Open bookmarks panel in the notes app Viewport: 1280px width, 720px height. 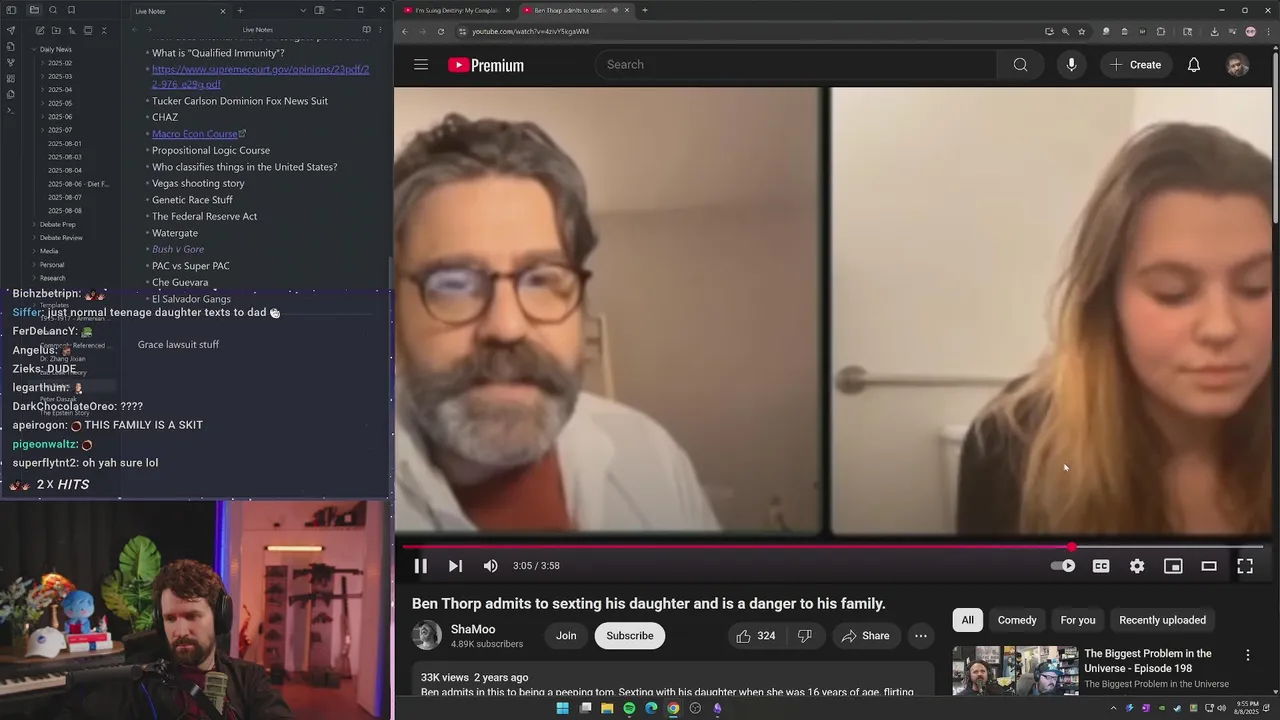coord(71,10)
